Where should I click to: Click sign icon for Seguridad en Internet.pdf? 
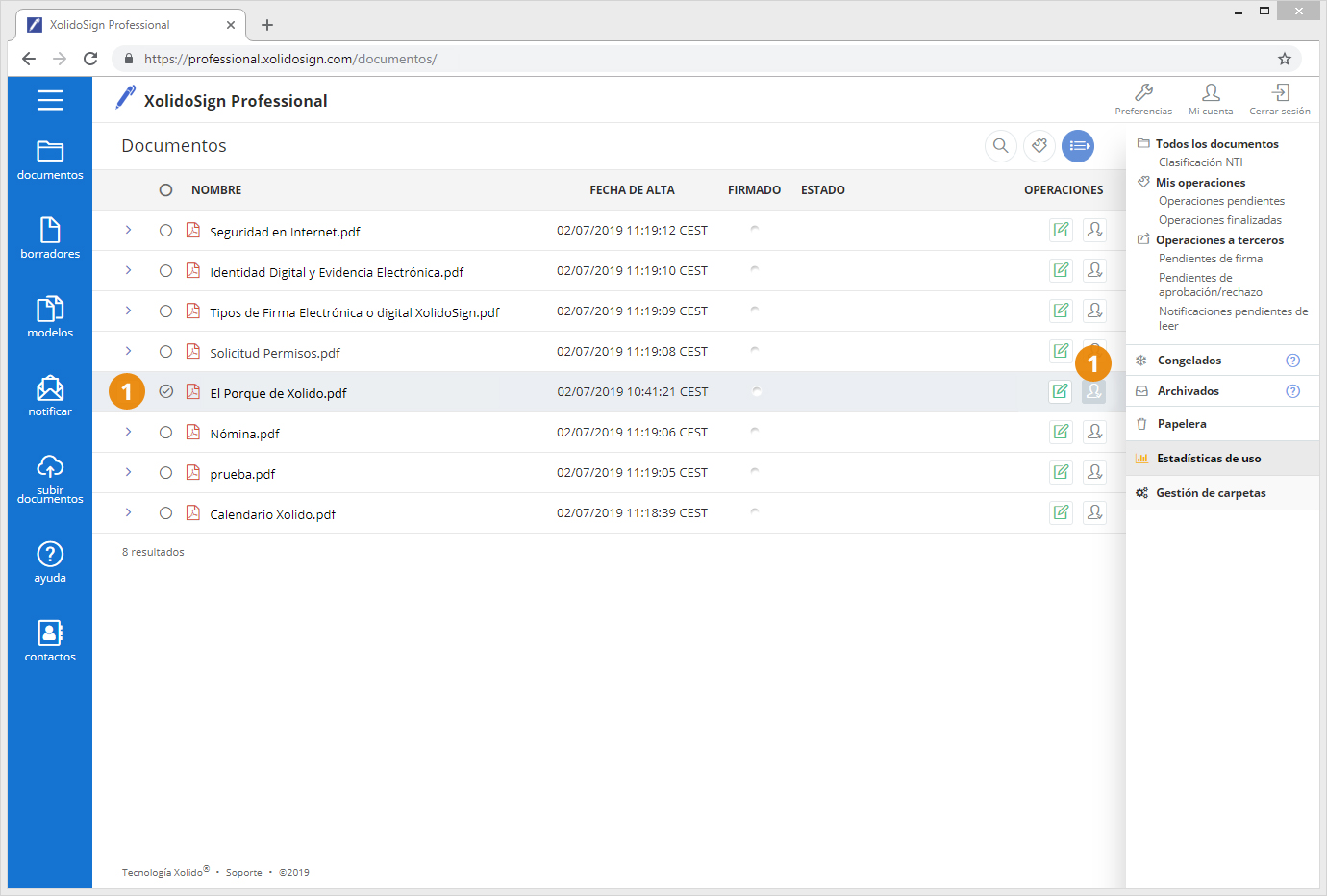pos(1061,230)
